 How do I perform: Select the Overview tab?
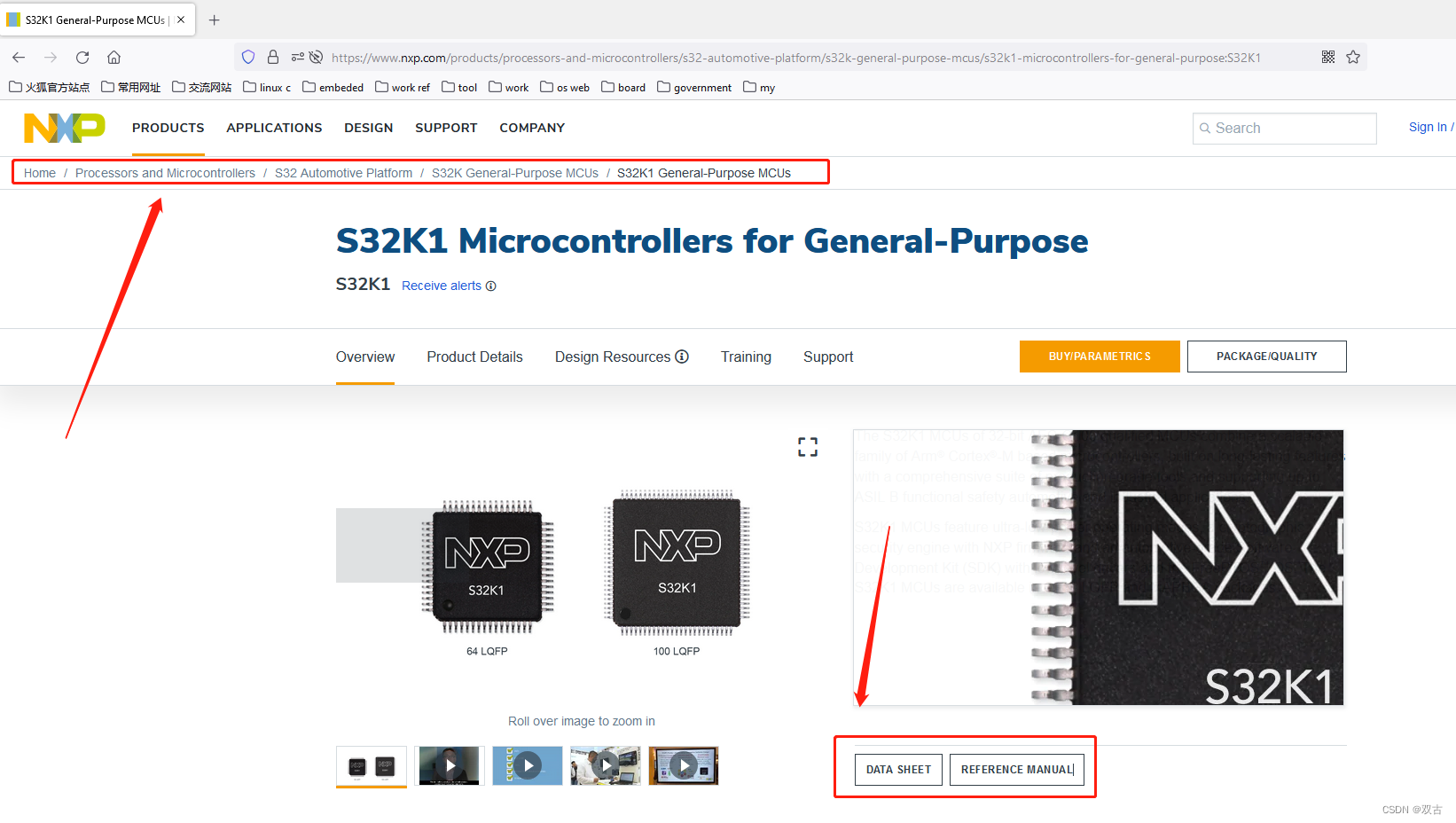(x=365, y=357)
